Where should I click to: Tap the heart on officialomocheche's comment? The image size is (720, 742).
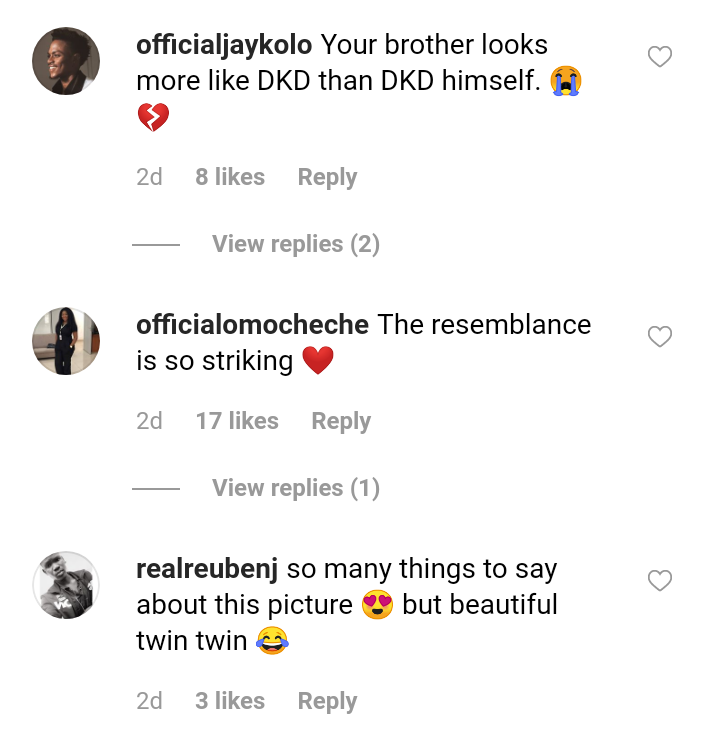(x=660, y=337)
